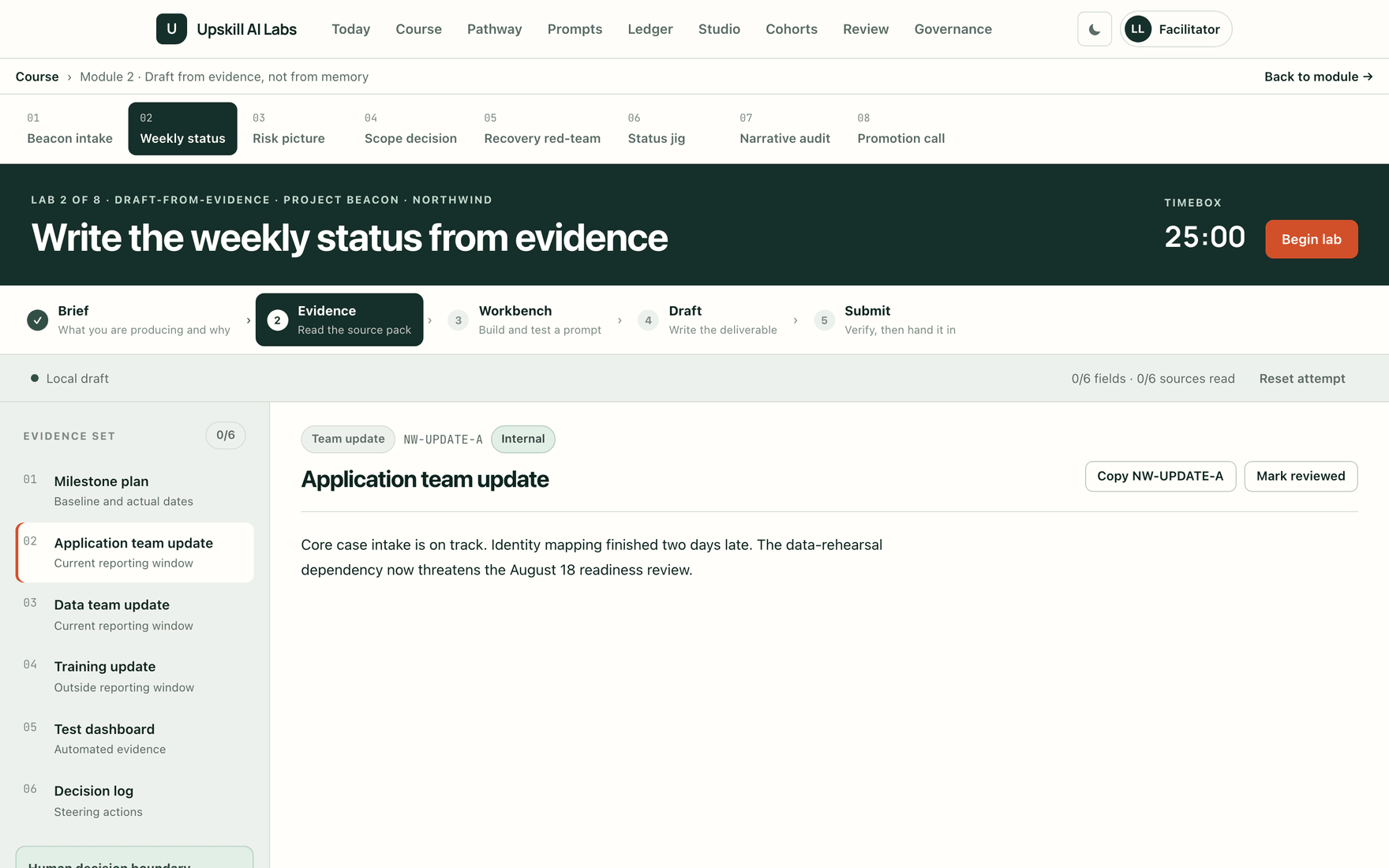Viewport: 1389px width, 868px height.
Task: Click the step 5 number badge
Action: [x=824, y=320]
